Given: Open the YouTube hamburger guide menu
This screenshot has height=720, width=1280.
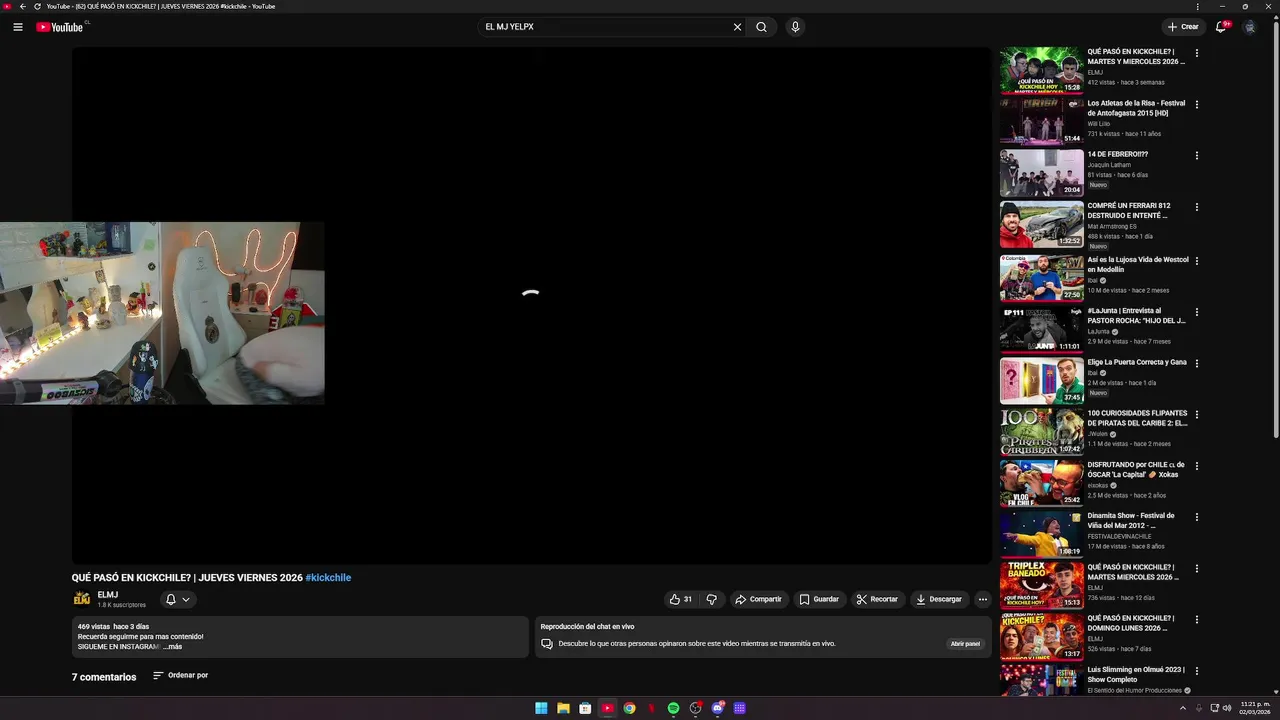Looking at the screenshot, I should point(18,27).
